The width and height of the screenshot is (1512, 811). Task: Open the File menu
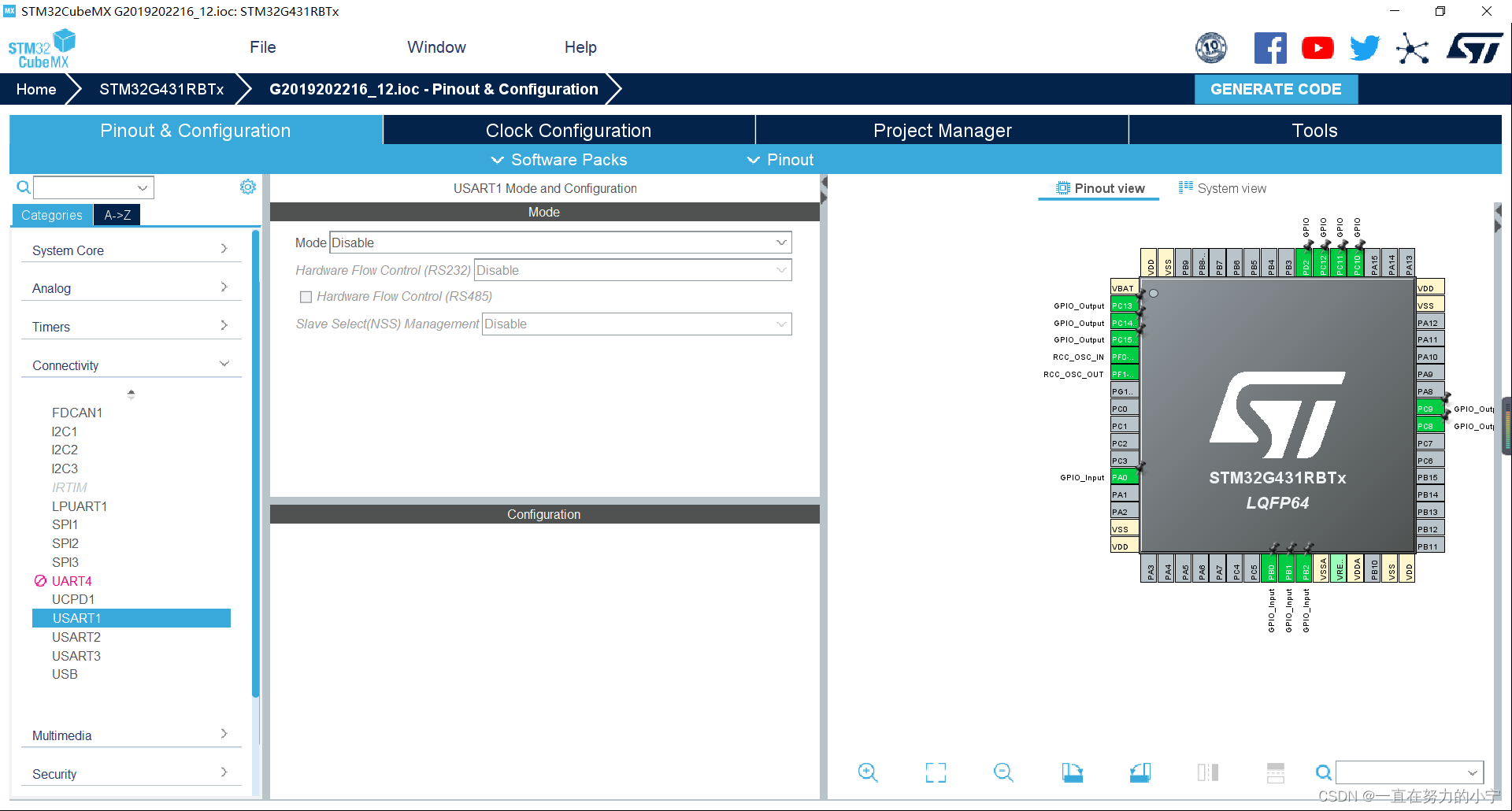(262, 47)
